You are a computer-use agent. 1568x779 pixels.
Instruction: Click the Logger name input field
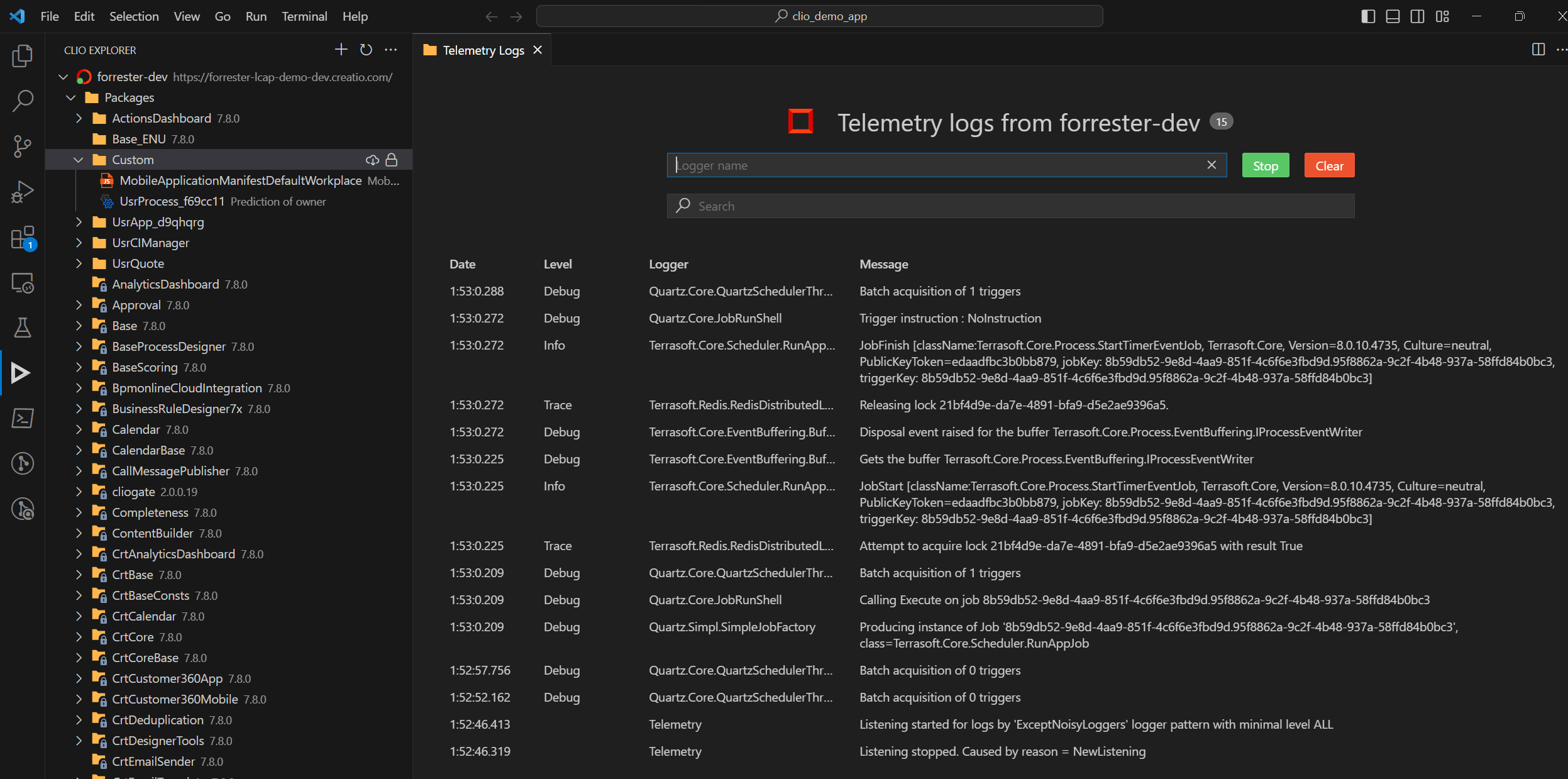[937, 165]
